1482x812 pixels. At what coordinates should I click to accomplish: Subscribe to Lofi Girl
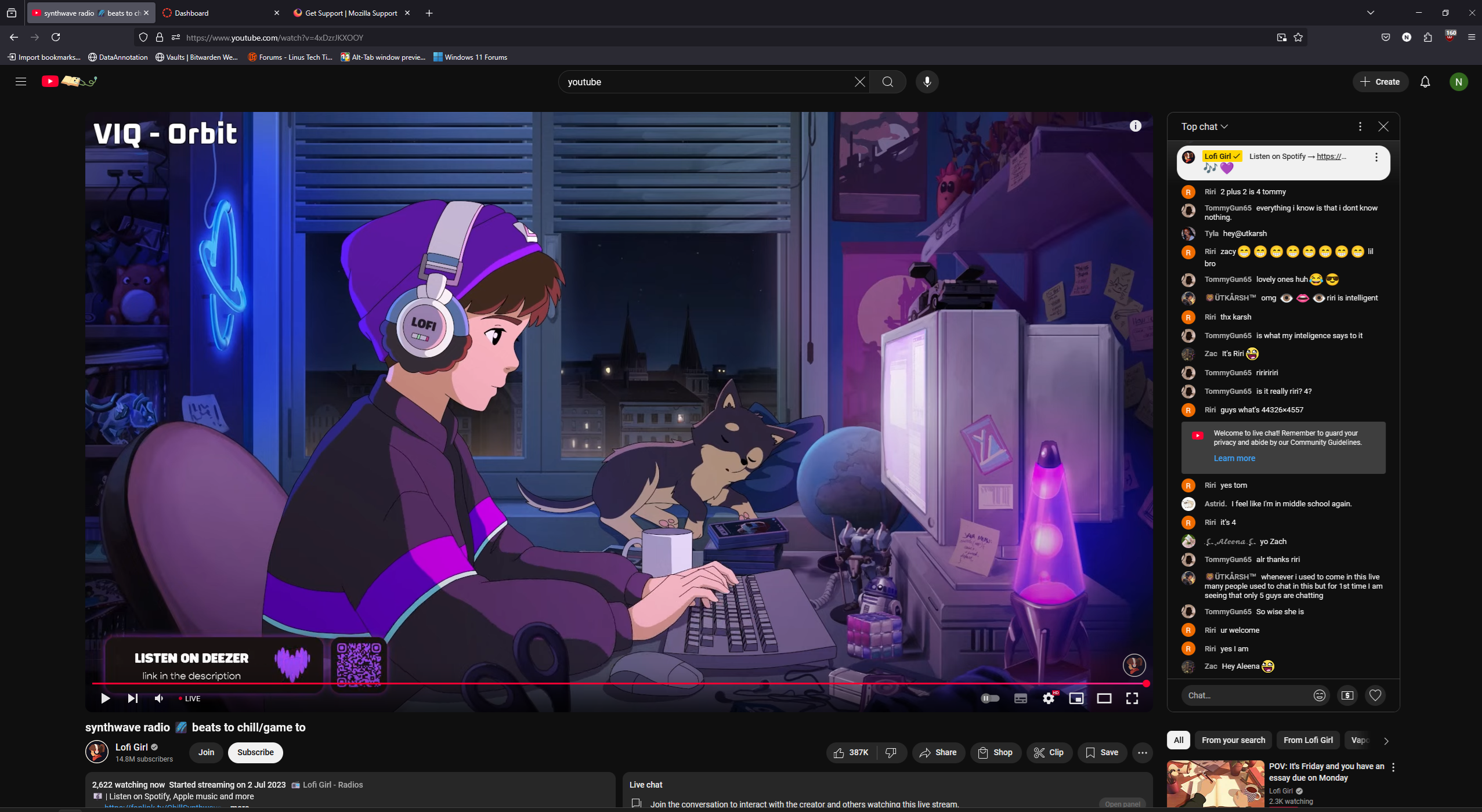pyautogui.click(x=255, y=753)
